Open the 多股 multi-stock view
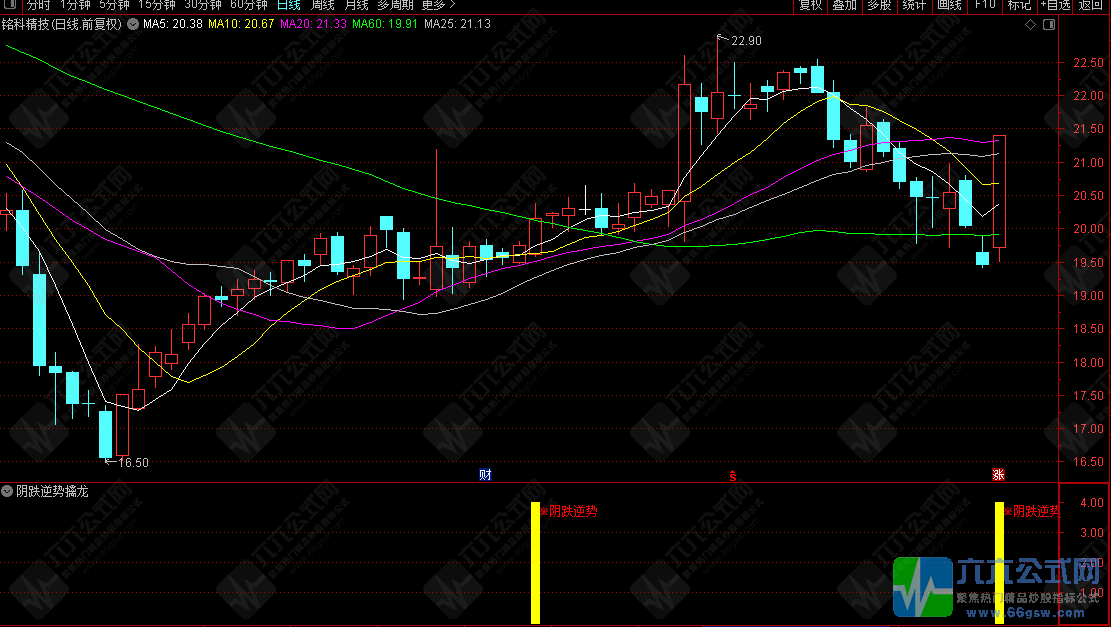This screenshot has height=627, width=1111. tap(879, 5)
